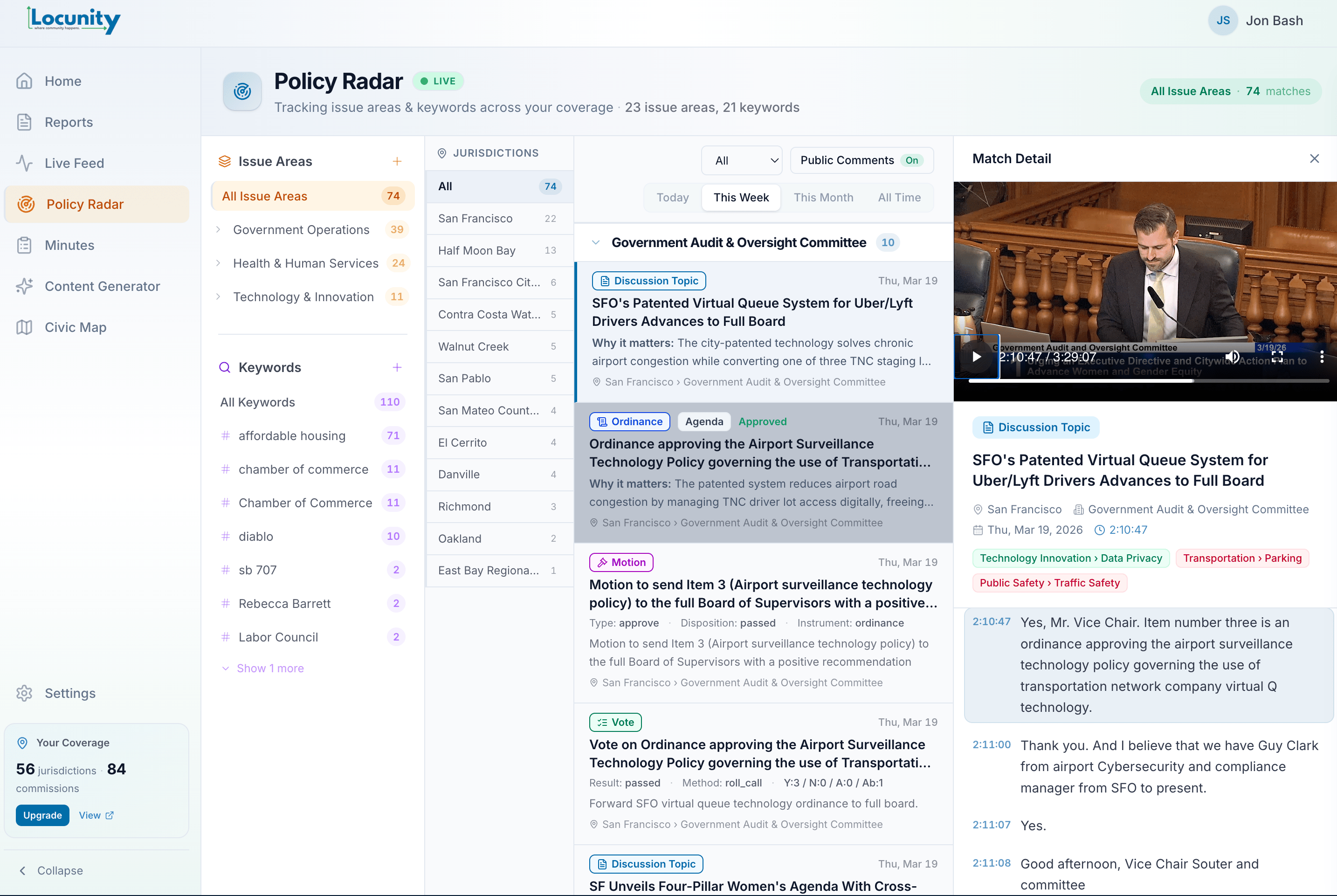1337x896 pixels.
Task: Click Show 1 more keywords link
Action: coord(270,669)
